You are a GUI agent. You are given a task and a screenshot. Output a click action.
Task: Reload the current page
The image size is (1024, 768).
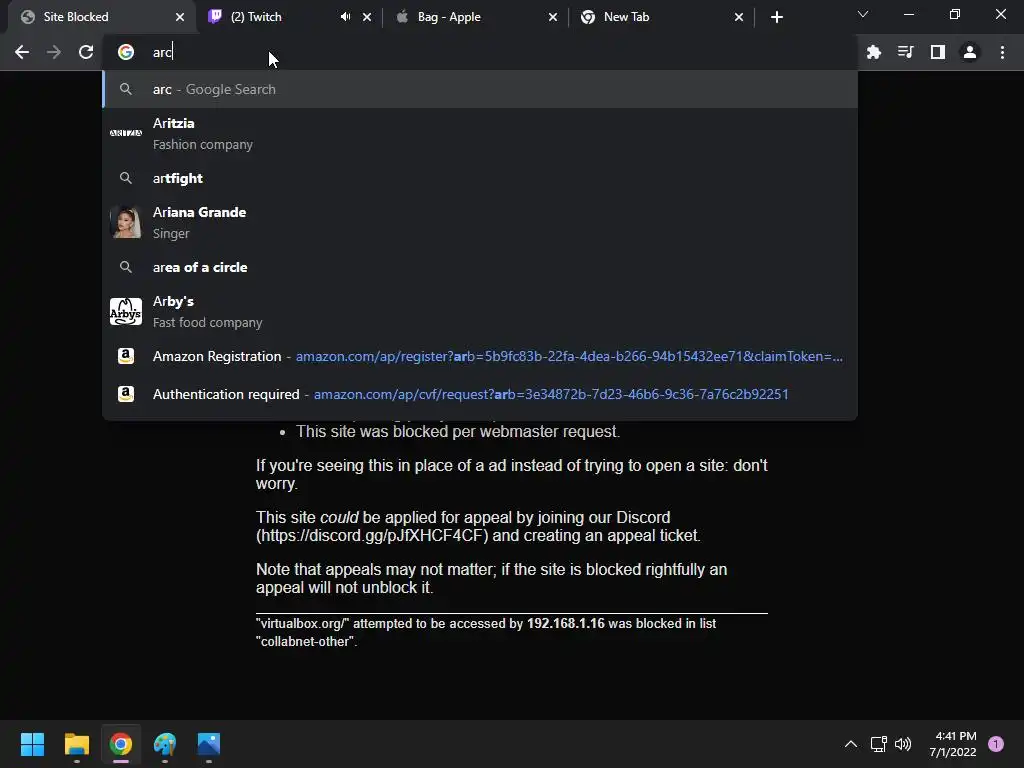pyautogui.click(x=86, y=52)
